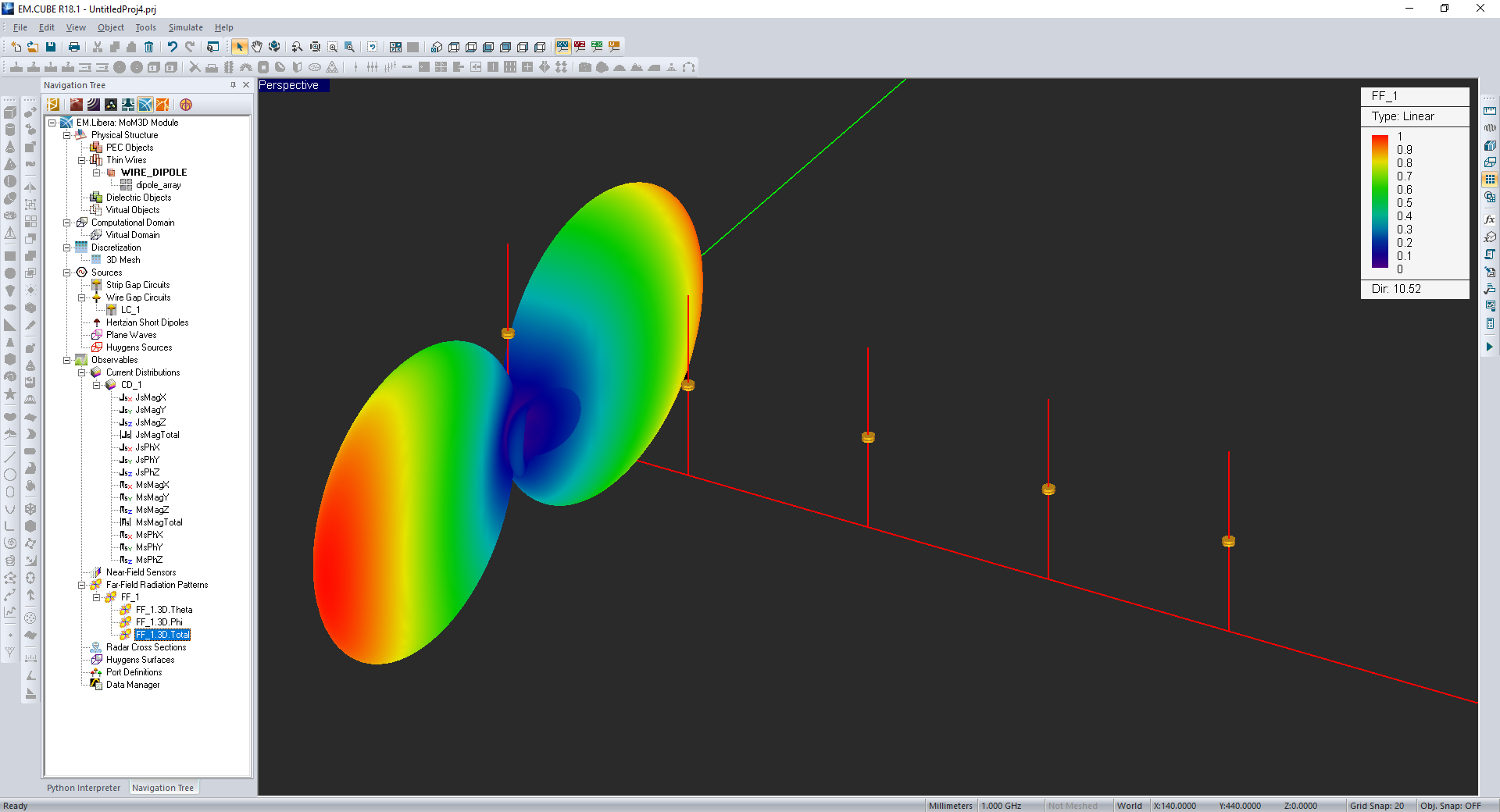Image resolution: width=1500 pixels, height=812 pixels.
Task: Switch to Python Interpreter tab
Action: [84, 788]
